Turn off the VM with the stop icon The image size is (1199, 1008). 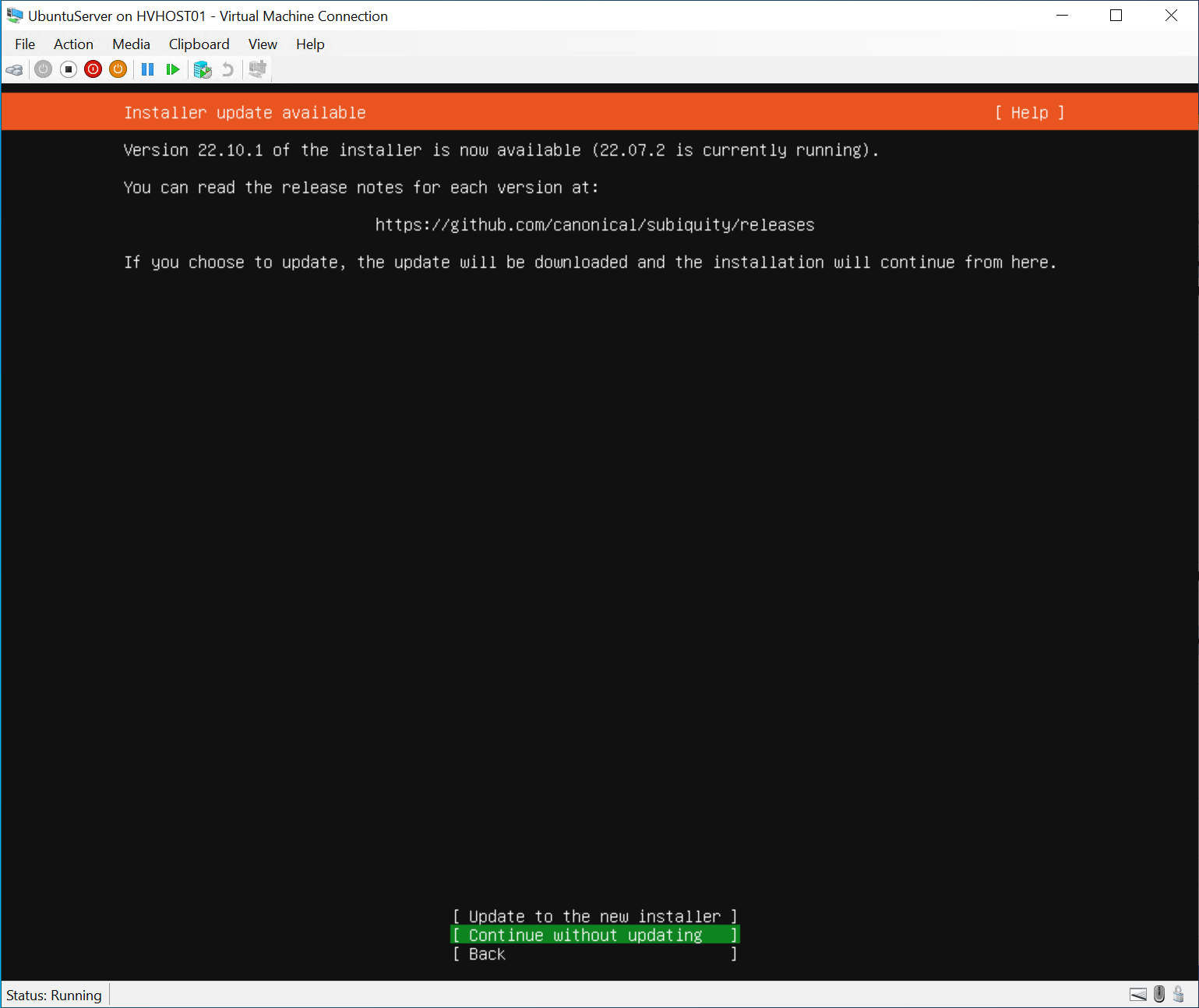click(69, 69)
